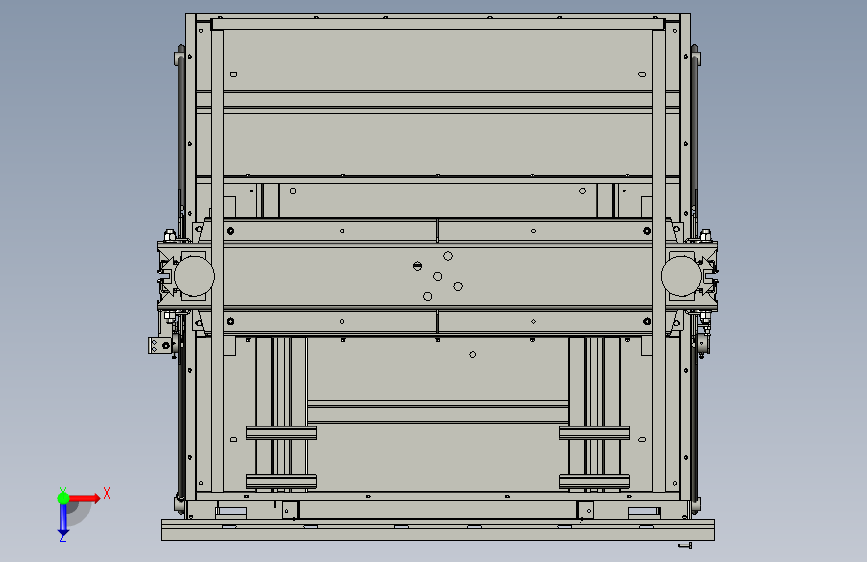Image resolution: width=867 pixels, height=562 pixels.
Task: Select the small loose screw below the base plate
Action: [x=685, y=545]
